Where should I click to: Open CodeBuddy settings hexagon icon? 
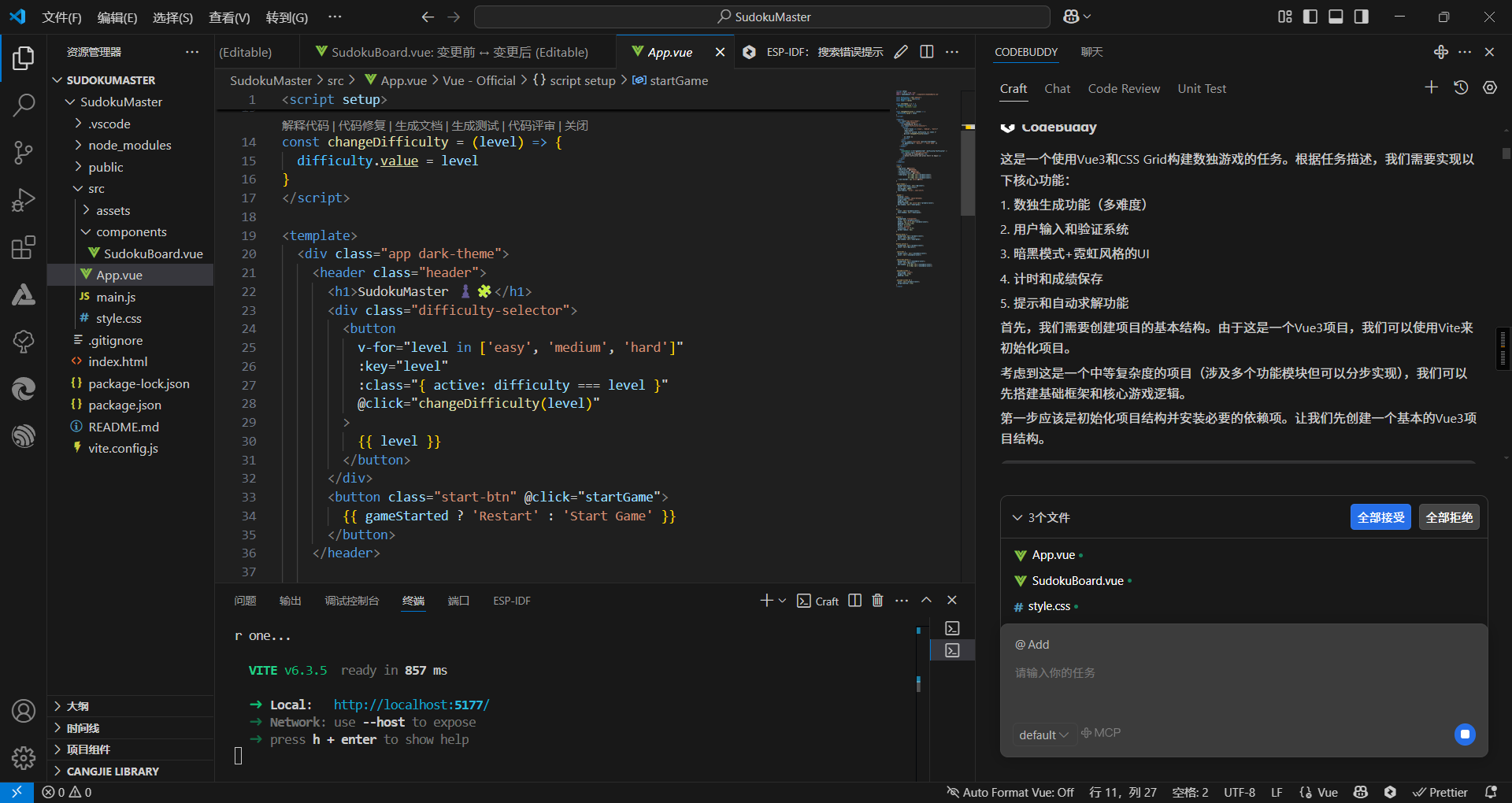point(1490,87)
